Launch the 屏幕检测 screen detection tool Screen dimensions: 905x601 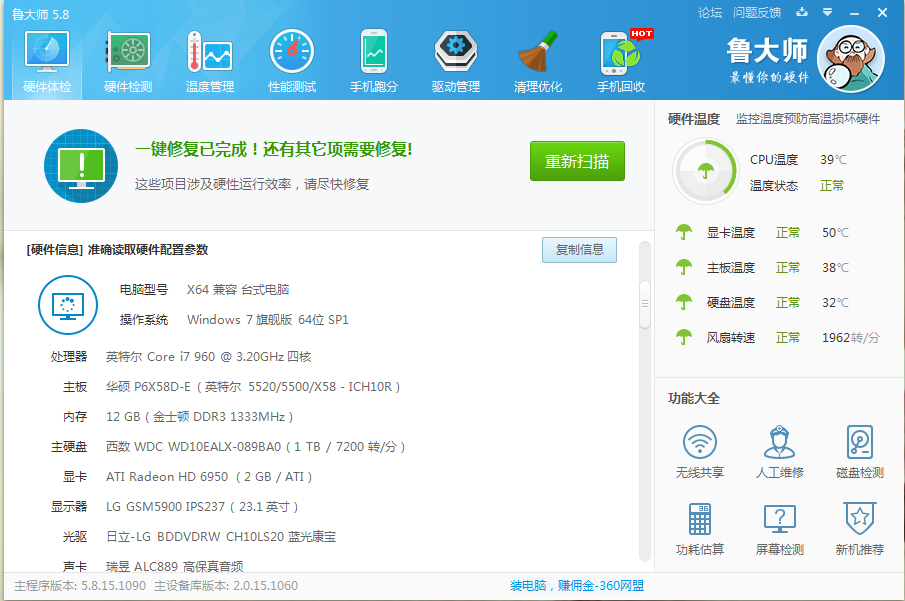[x=780, y=528]
